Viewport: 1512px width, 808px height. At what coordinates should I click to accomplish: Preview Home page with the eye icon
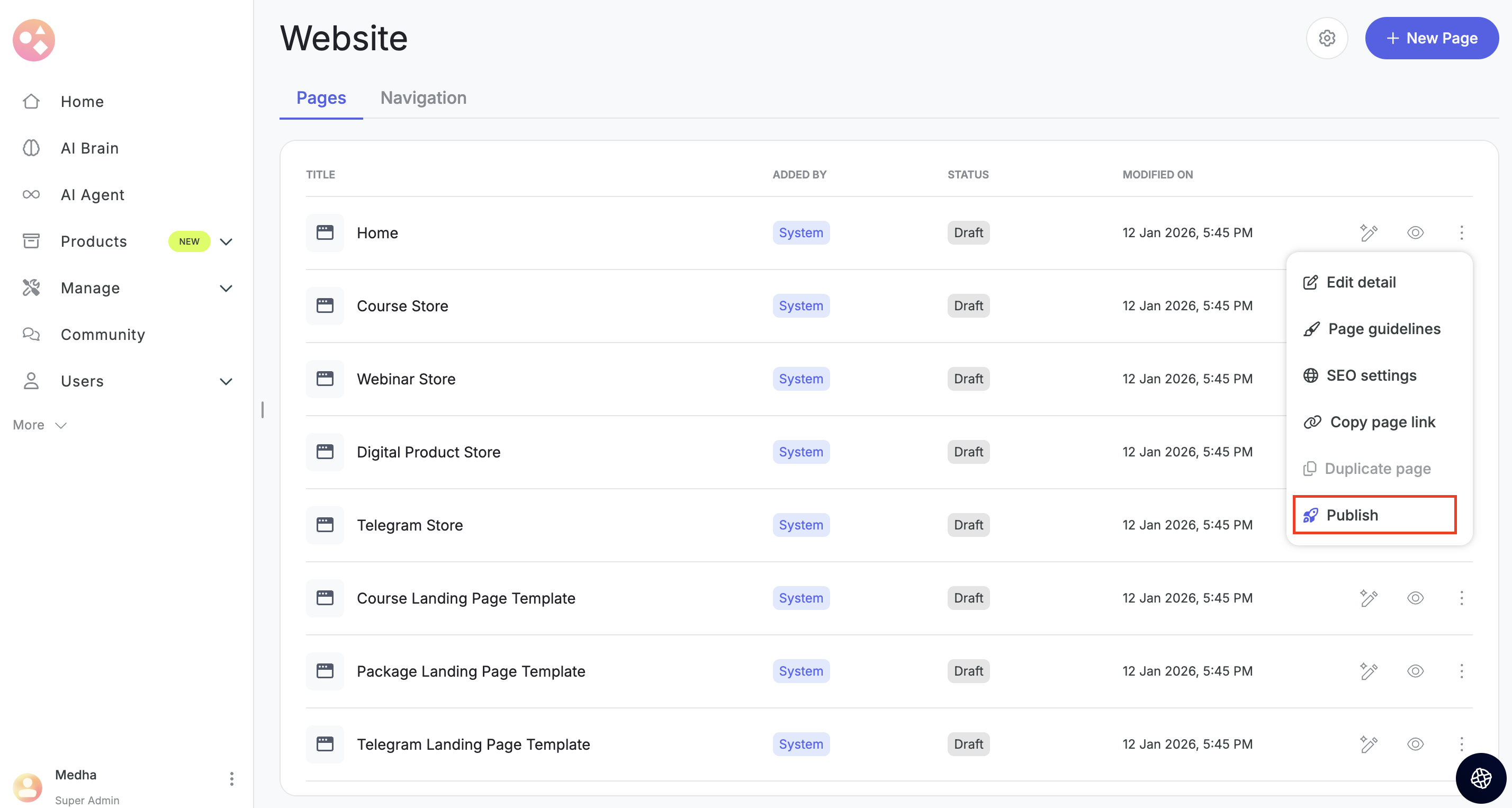click(1415, 232)
